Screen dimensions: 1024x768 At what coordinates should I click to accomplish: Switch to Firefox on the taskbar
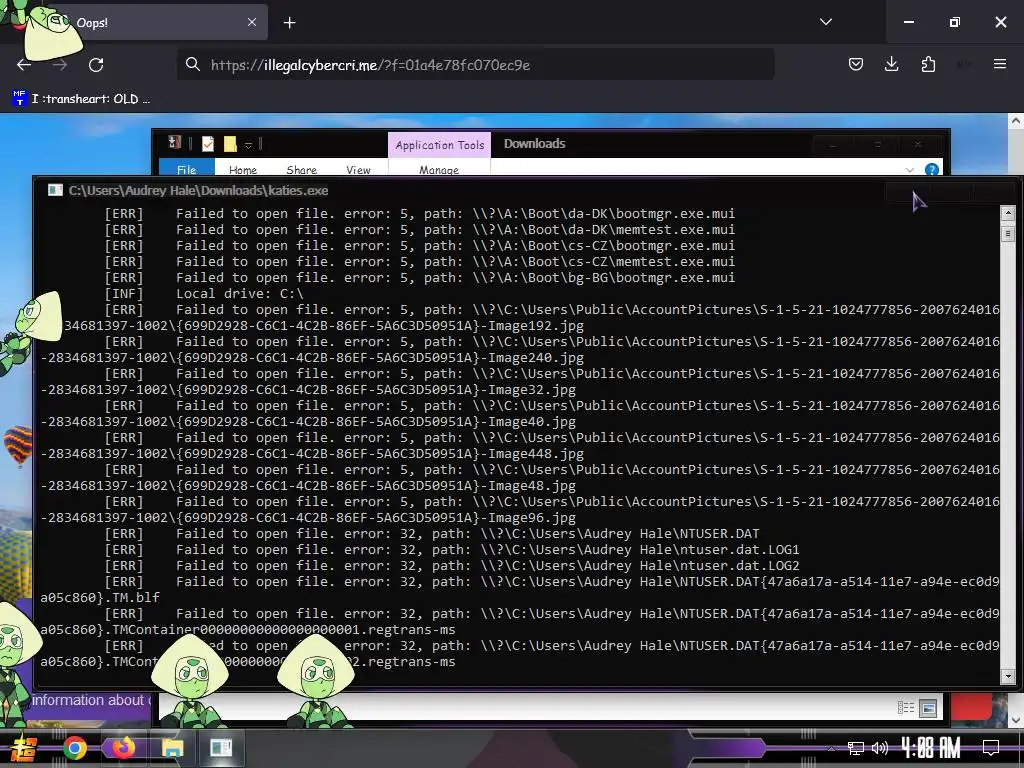click(123, 748)
